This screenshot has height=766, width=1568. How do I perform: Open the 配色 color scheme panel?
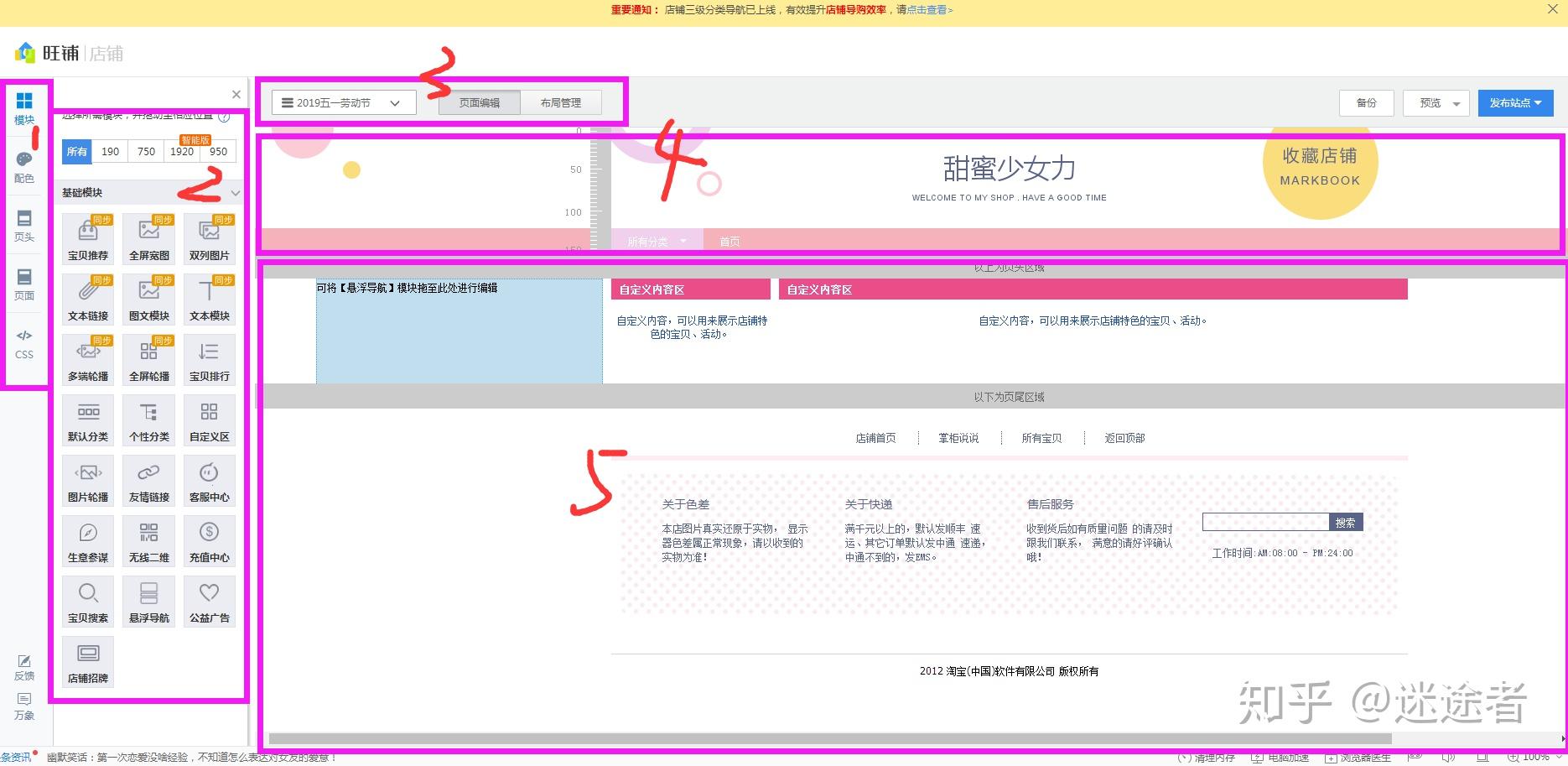[x=24, y=165]
